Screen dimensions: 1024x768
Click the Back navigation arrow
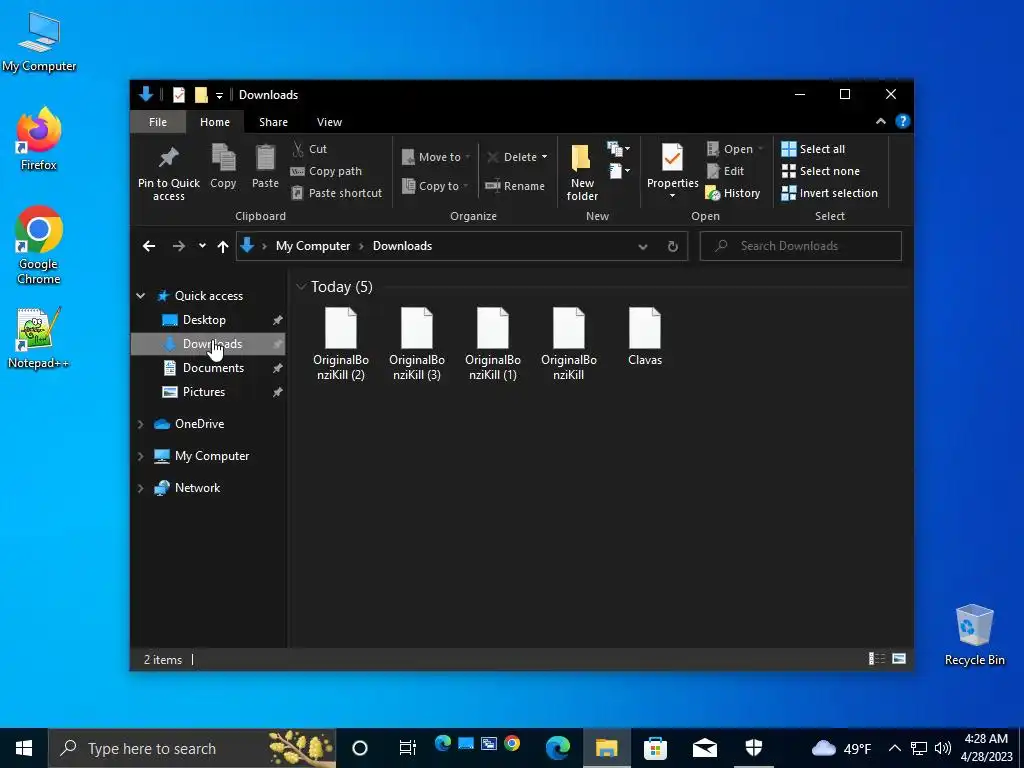pos(149,246)
